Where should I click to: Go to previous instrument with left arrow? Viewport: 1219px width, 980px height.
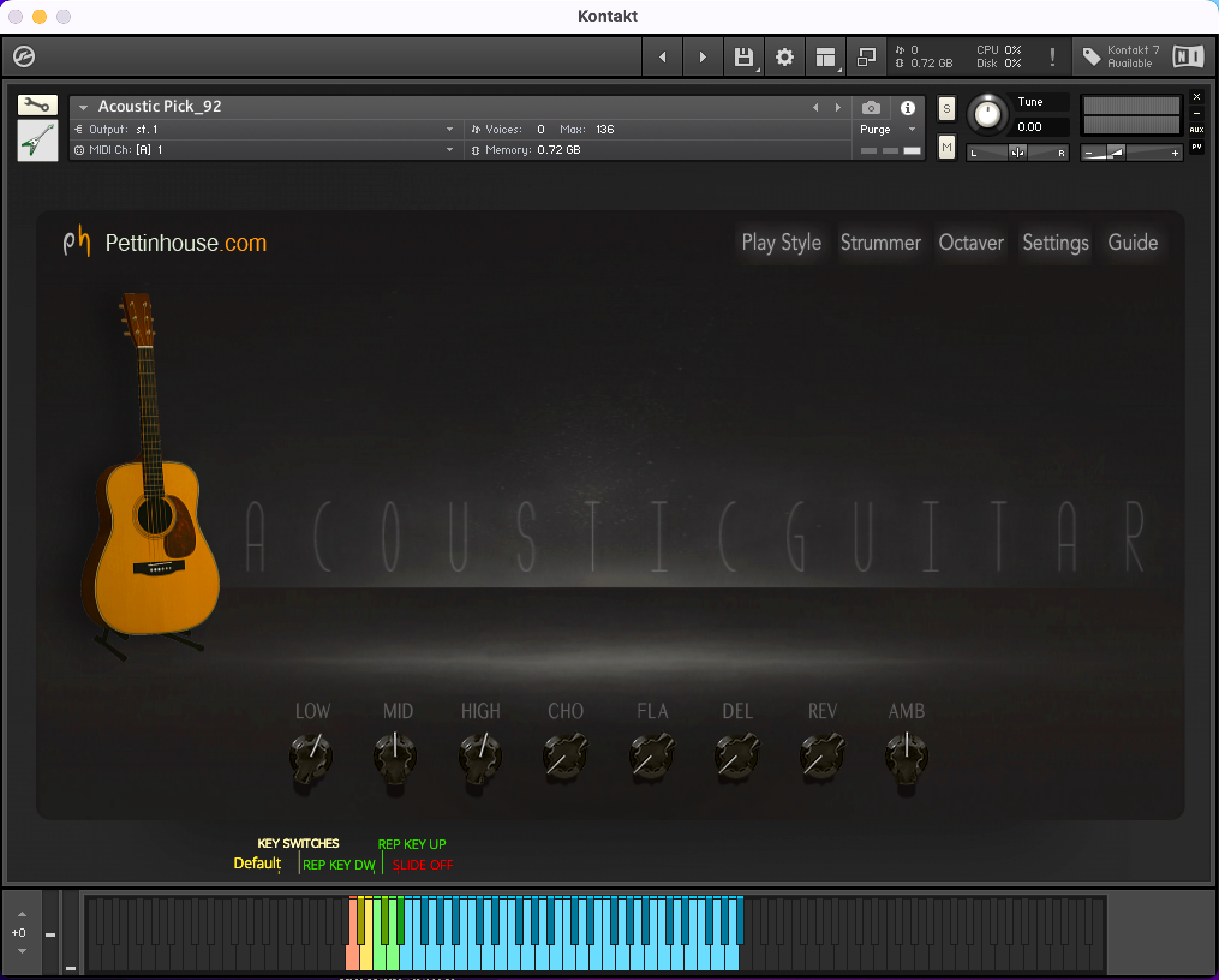pos(662,57)
